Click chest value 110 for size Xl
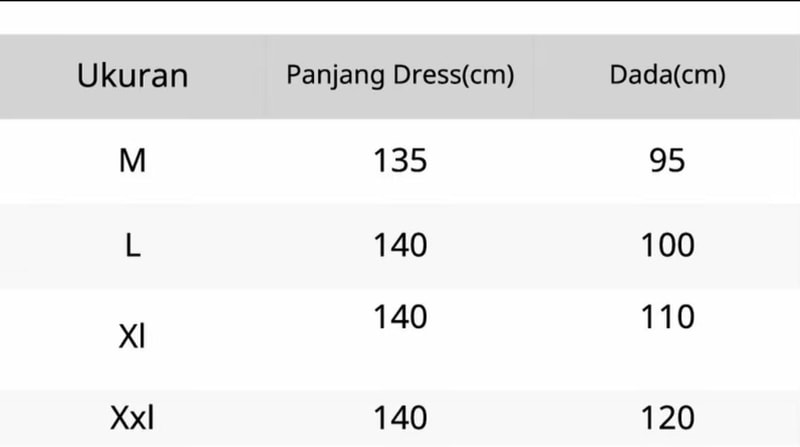 click(667, 317)
